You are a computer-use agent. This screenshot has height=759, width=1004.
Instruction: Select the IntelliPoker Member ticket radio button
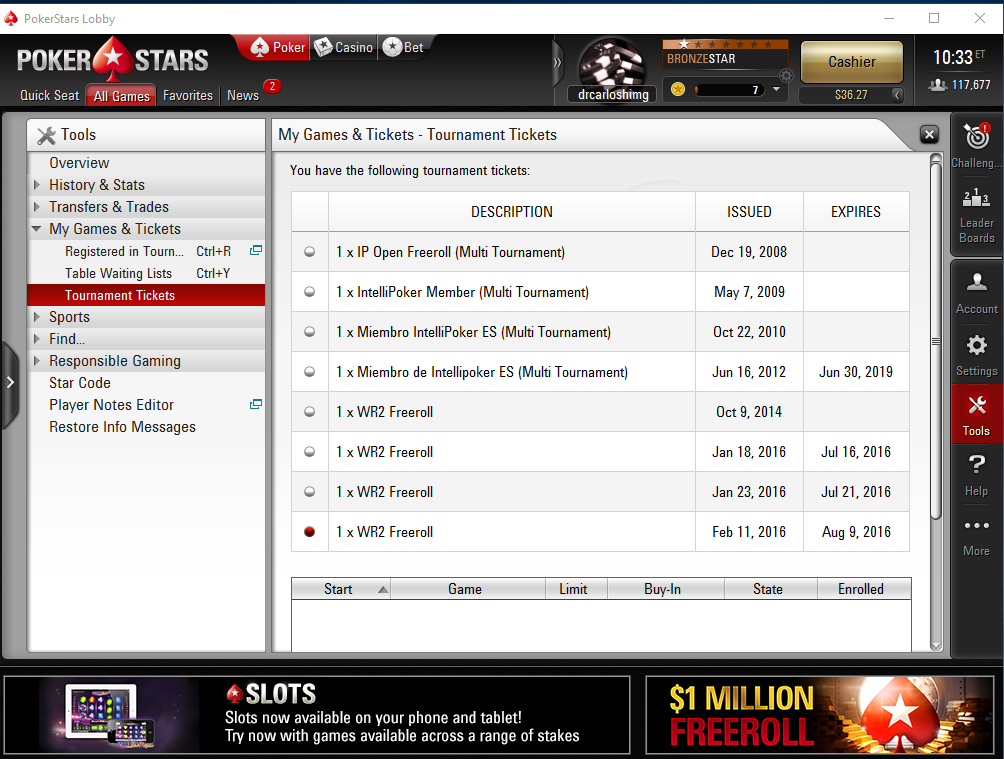309,291
